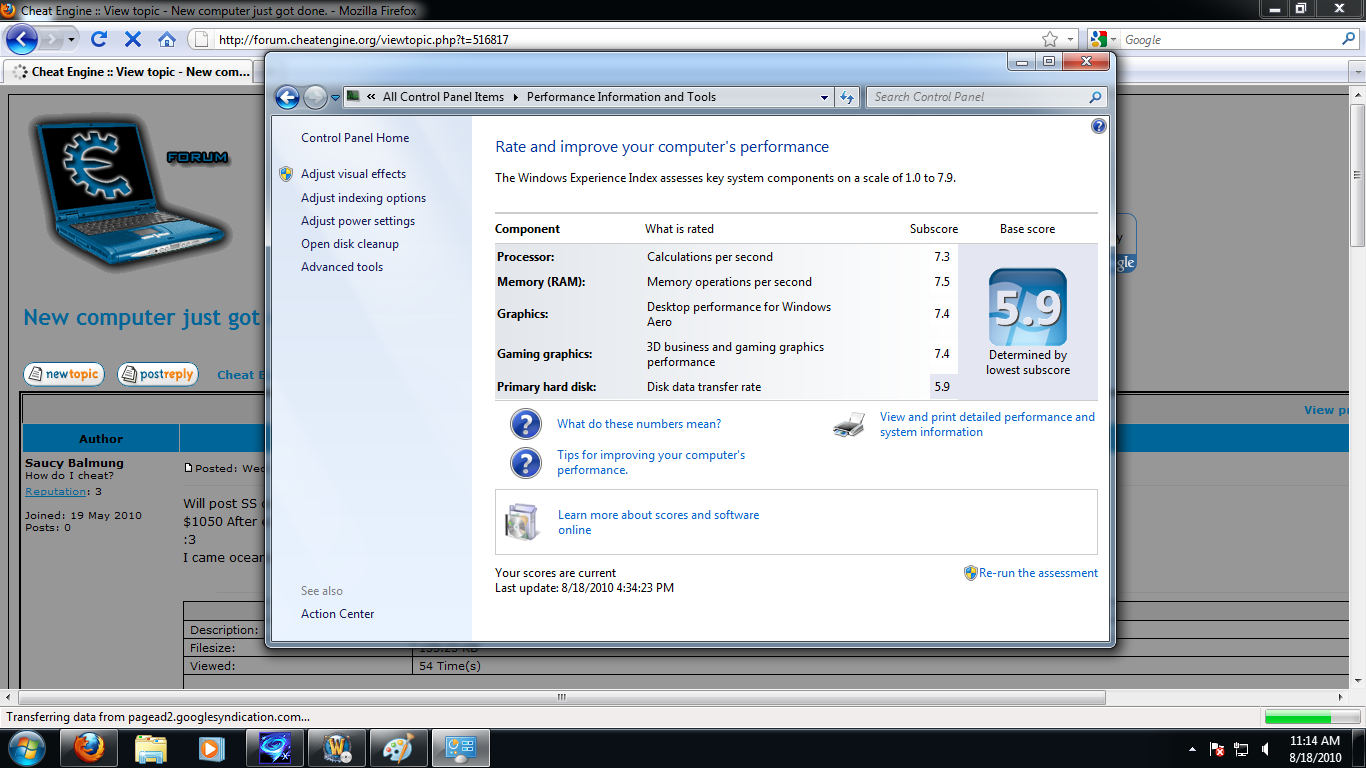The image size is (1366, 768).
Task: Click the printer icon
Action: (x=849, y=425)
